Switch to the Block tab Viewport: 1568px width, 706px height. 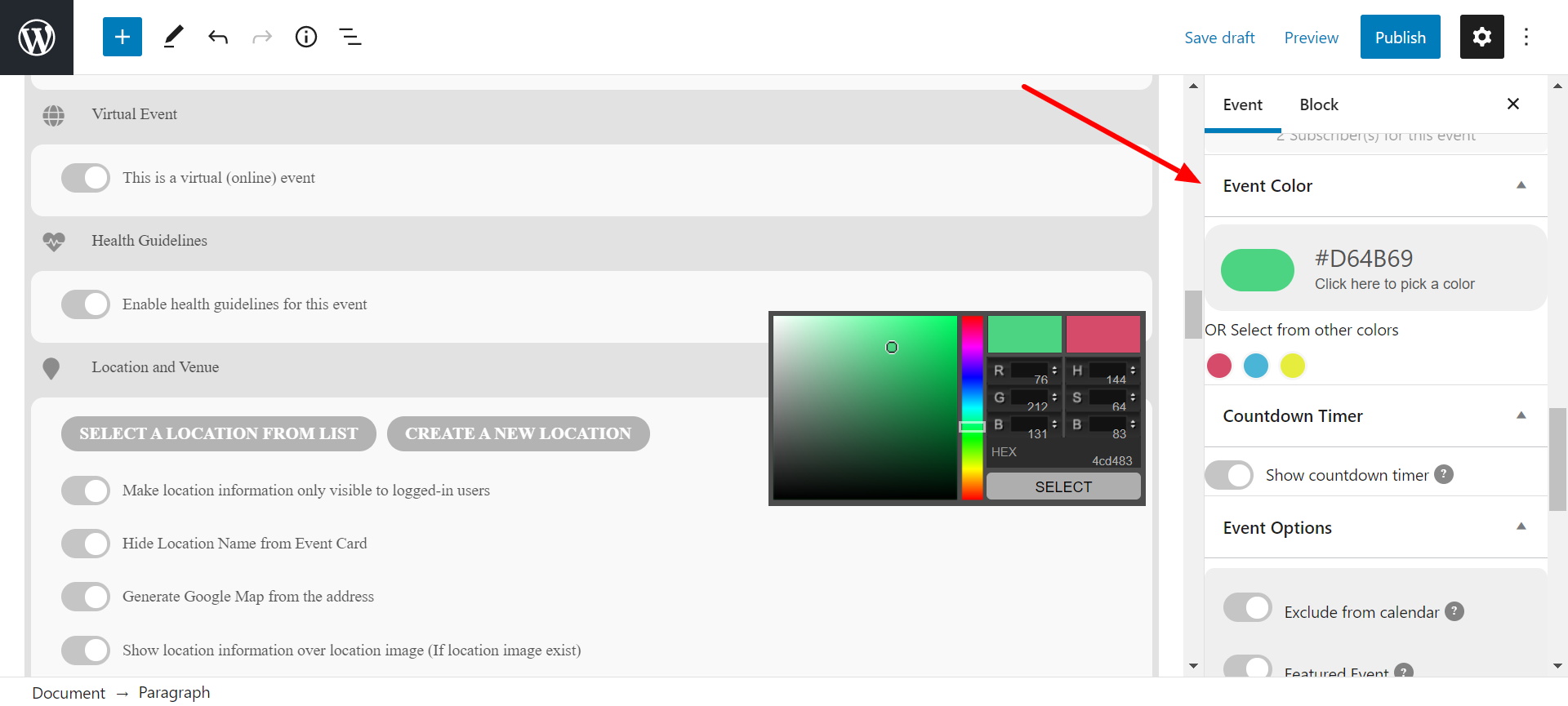(x=1318, y=104)
